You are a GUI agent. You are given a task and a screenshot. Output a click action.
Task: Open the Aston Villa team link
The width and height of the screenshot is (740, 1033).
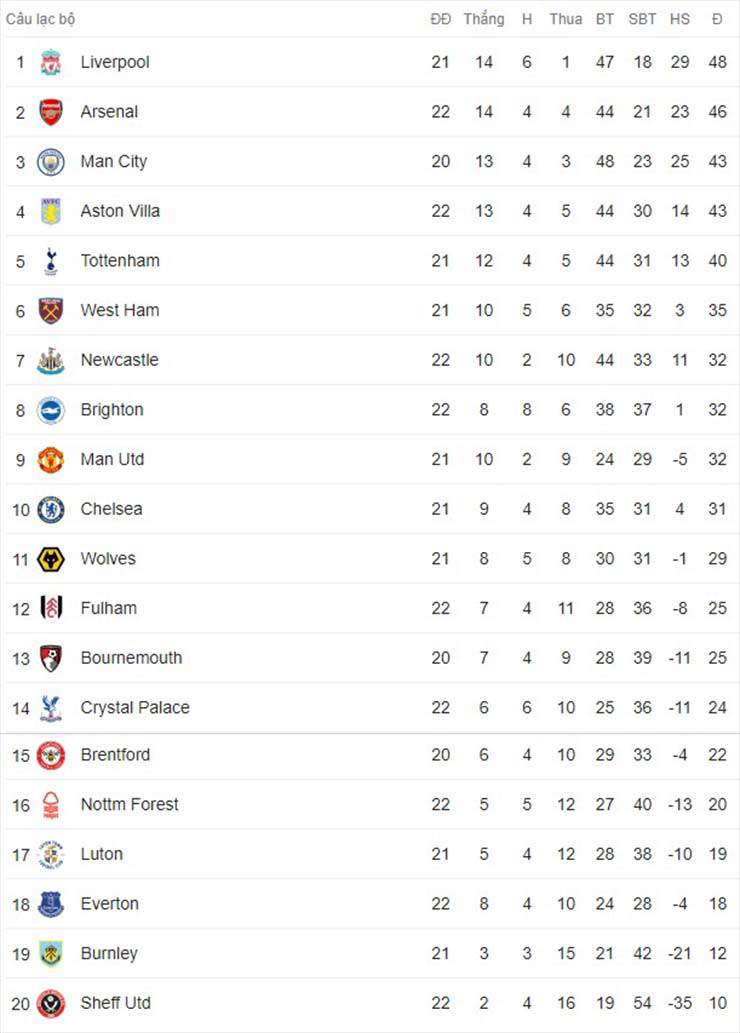[120, 211]
